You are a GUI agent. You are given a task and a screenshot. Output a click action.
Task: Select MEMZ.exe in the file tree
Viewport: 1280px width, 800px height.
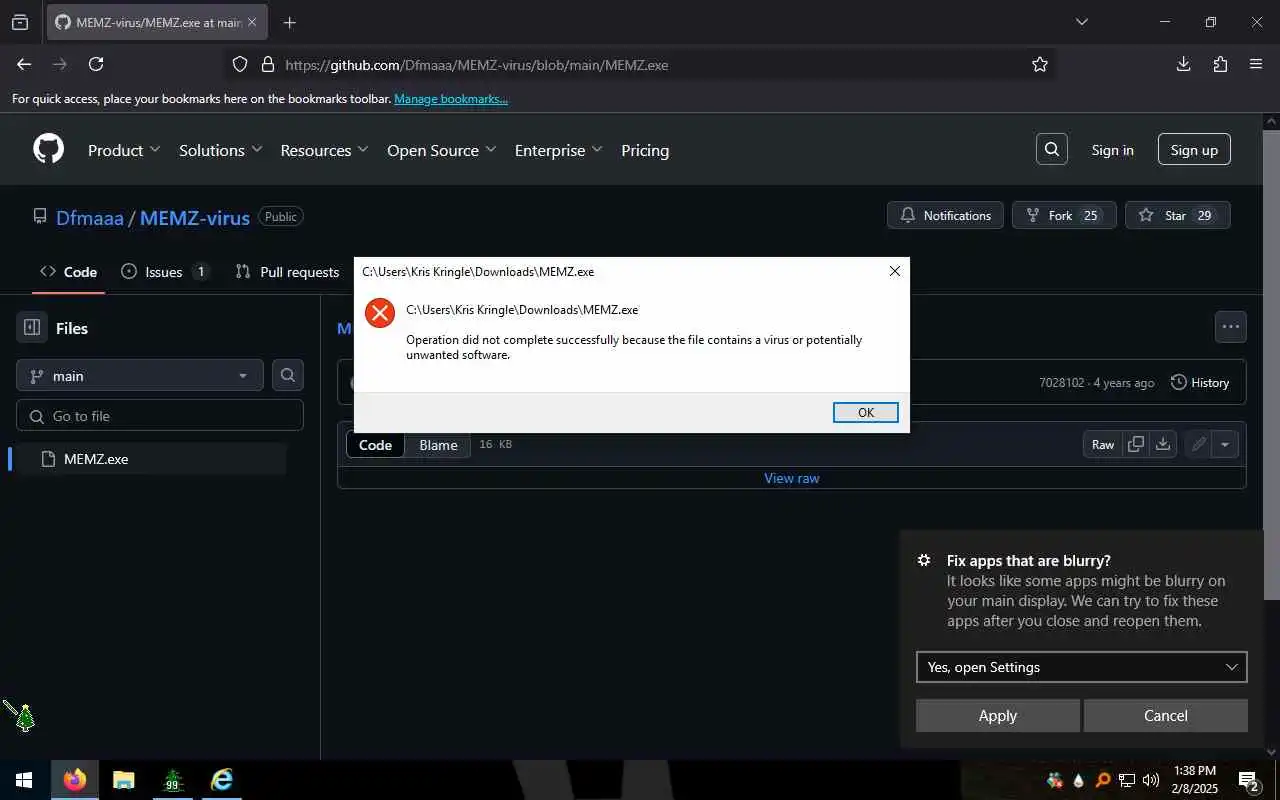click(x=150, y=459)
